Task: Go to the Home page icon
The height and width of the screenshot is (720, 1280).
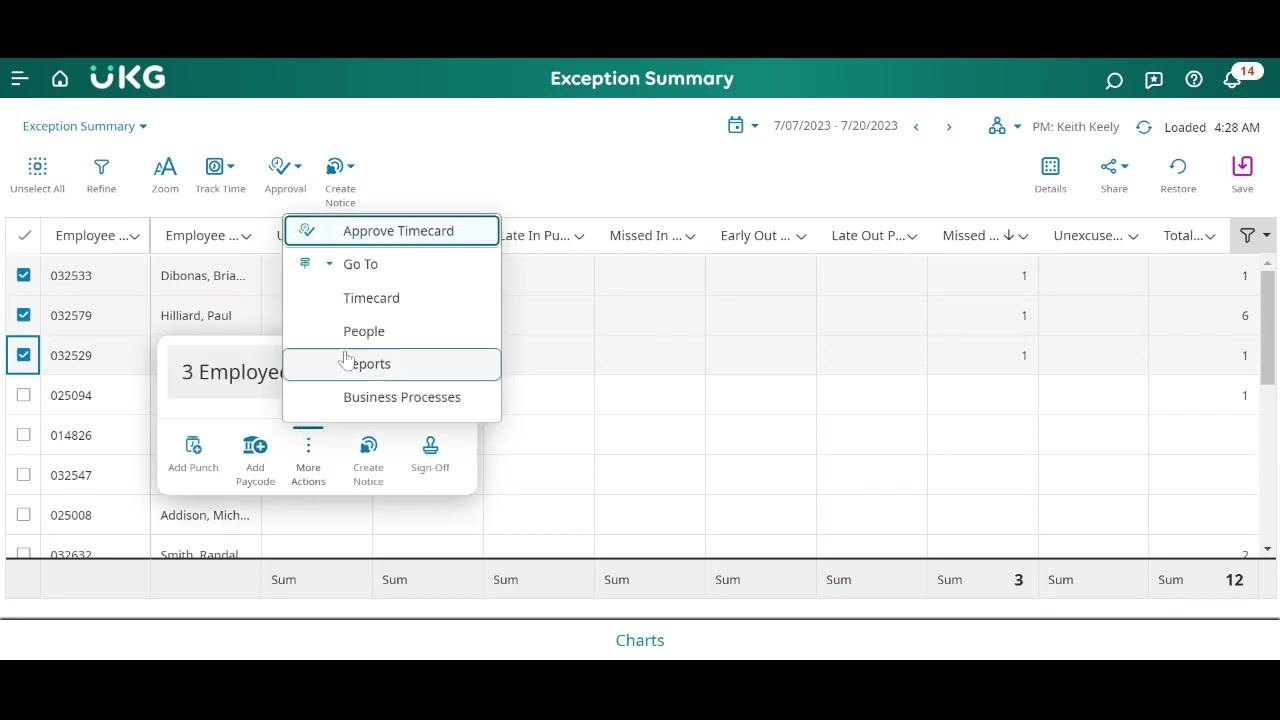Action: 60,79
